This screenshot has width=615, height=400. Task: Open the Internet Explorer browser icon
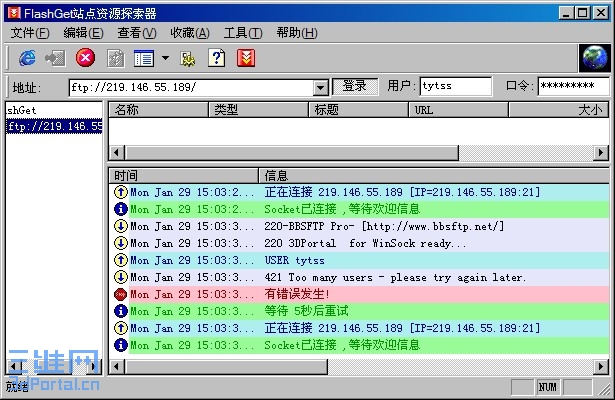pos(27,58)
